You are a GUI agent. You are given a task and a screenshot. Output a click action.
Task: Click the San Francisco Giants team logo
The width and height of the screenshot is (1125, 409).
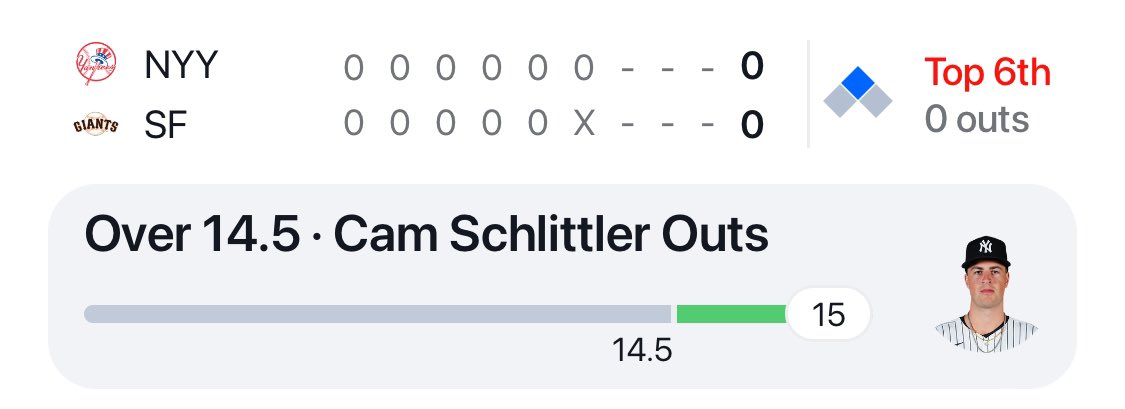coord(96,126)
